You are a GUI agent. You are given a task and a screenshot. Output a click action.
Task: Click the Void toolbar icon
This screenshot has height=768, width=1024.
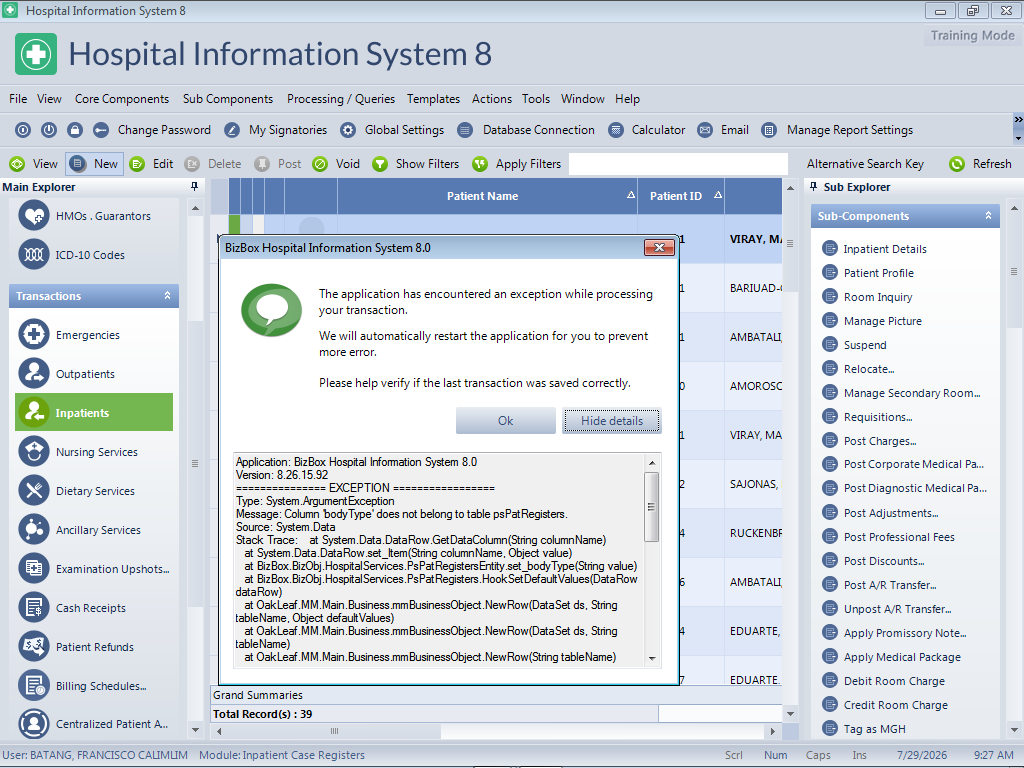click(x=320, y=164)
